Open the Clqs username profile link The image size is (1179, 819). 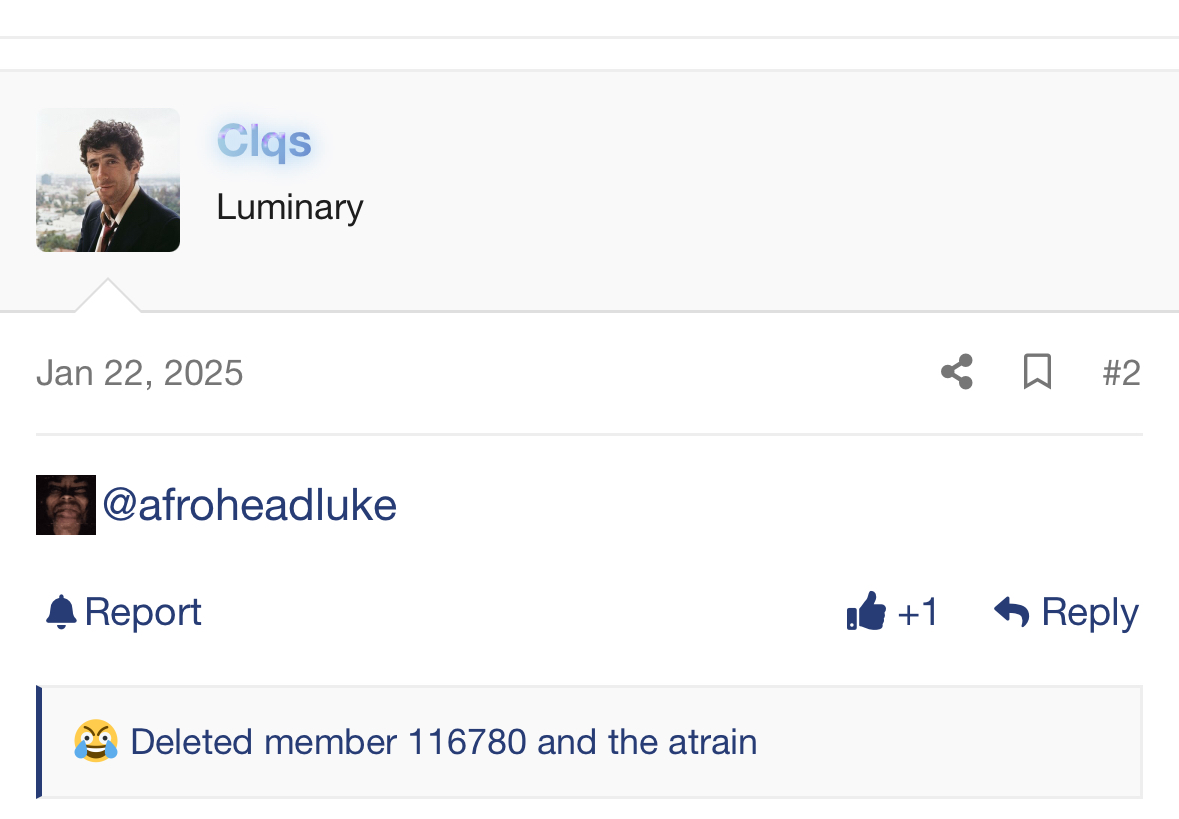coord(264,142)
